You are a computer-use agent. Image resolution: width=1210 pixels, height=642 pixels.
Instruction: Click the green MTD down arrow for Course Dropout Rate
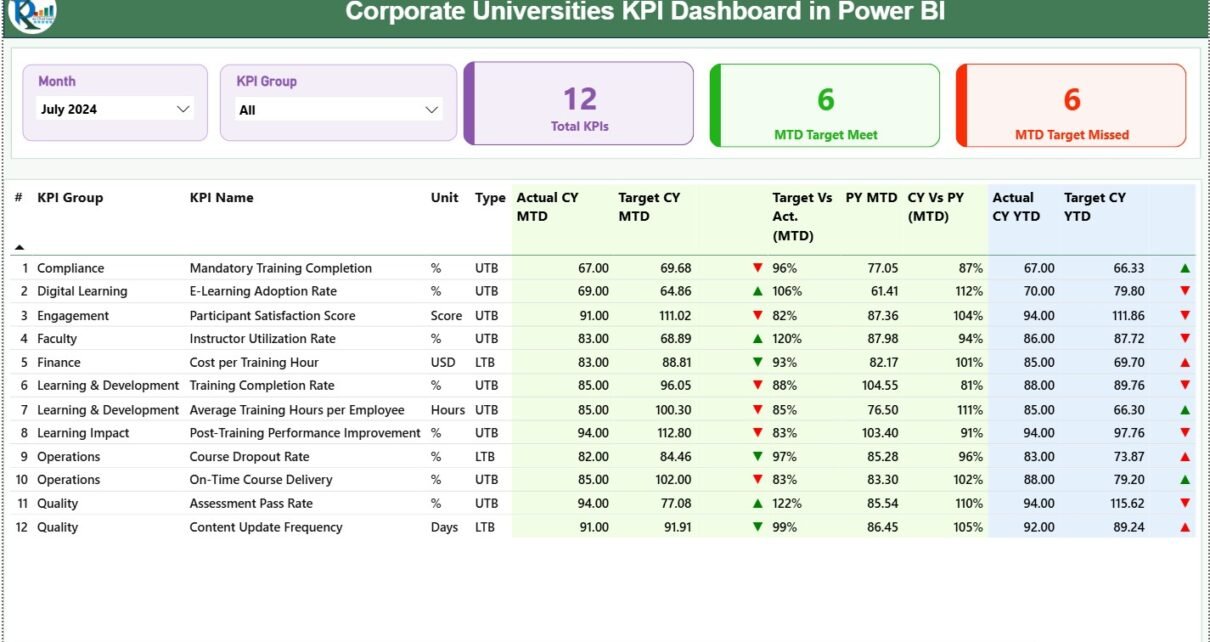point(757,457)
